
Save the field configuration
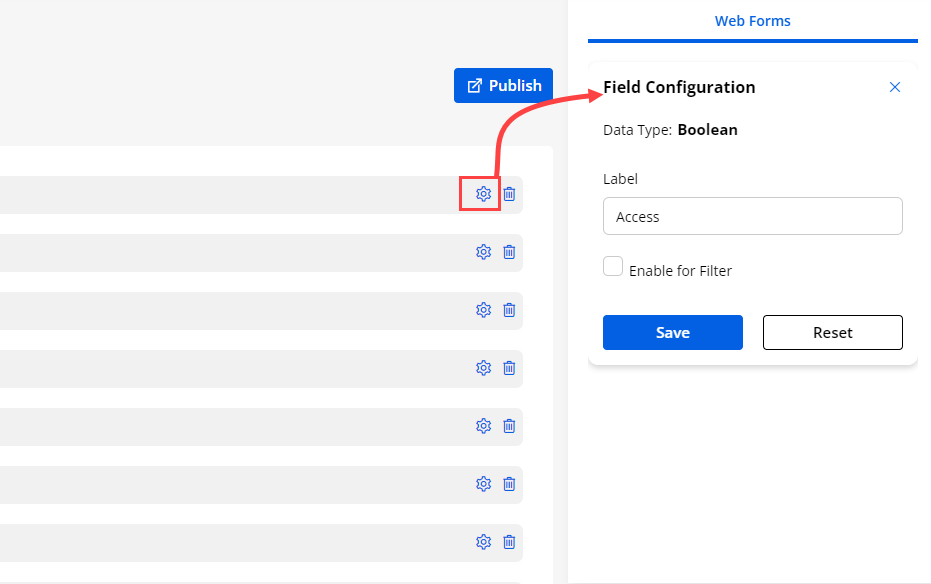pos(672,333)
